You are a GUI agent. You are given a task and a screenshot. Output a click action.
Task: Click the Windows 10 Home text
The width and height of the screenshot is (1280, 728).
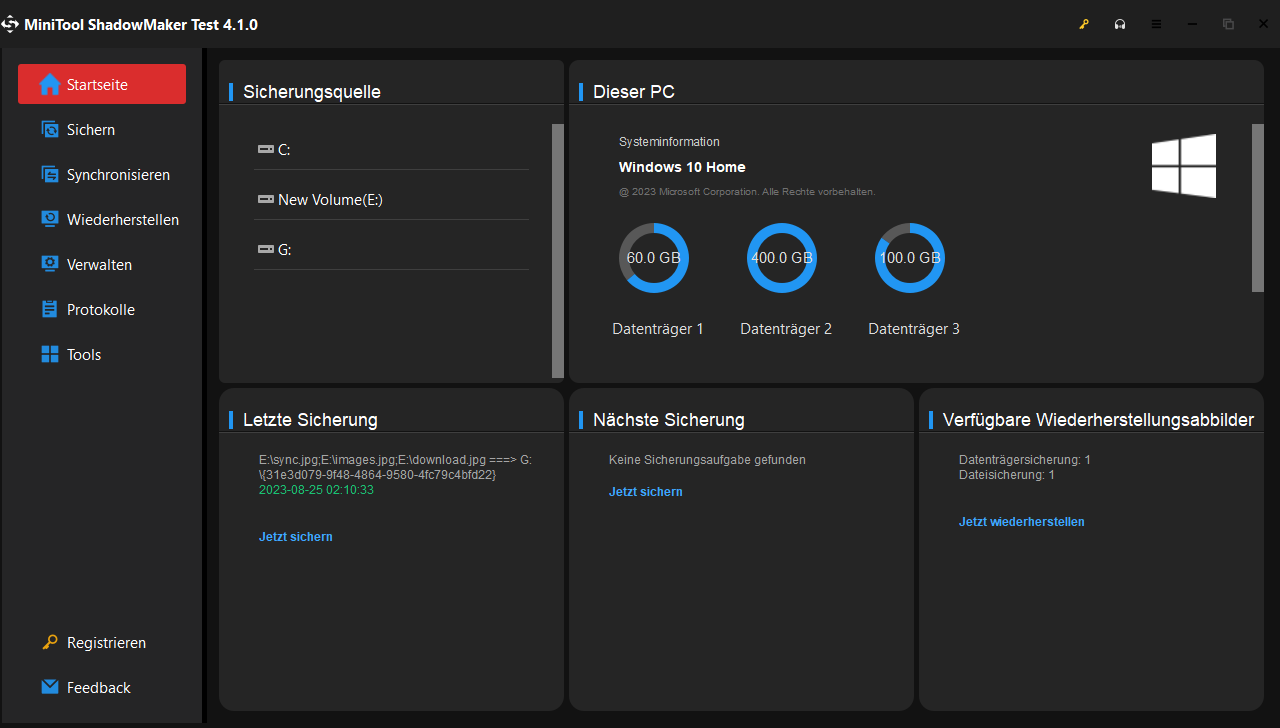click(x=682, y=167)
